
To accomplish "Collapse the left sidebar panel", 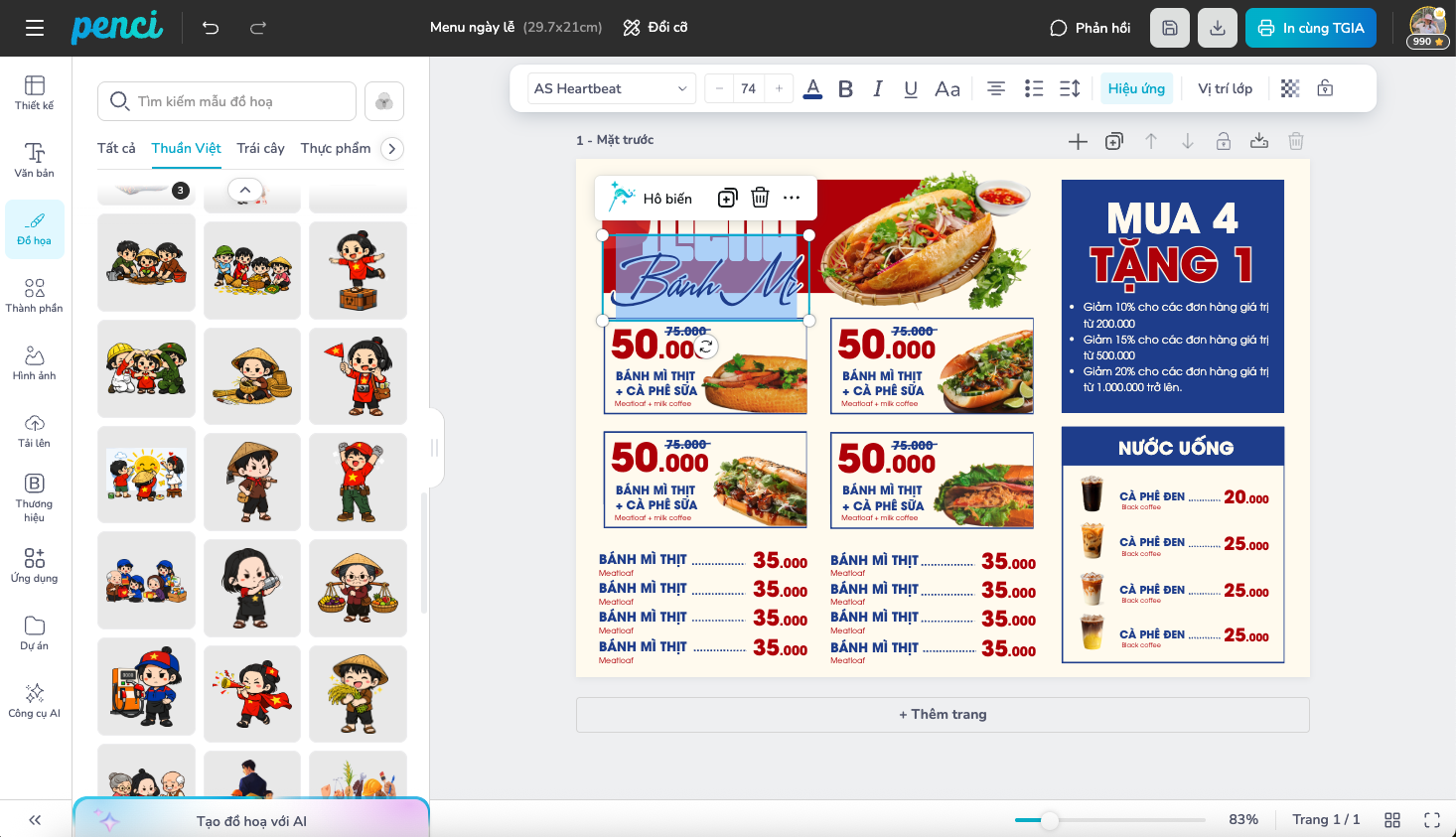I will click(x=35, y=820).
